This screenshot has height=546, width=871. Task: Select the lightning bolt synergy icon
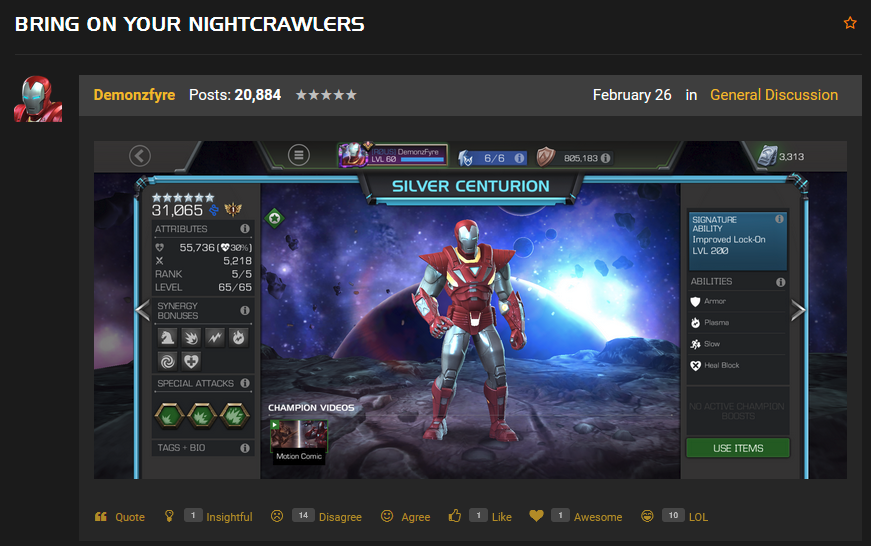click(215, 337)
